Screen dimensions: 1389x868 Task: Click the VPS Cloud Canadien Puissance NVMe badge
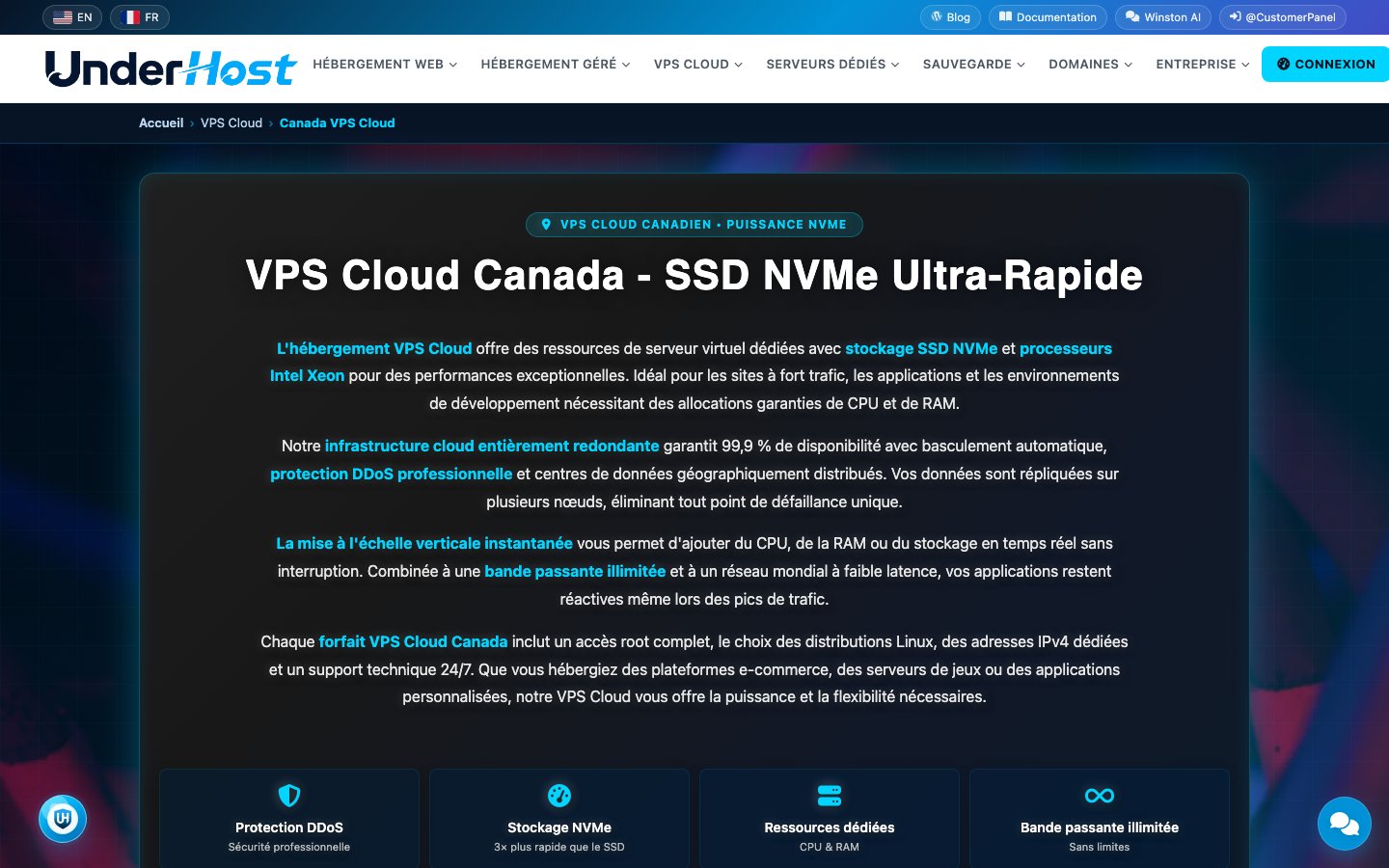coord(694,225)
